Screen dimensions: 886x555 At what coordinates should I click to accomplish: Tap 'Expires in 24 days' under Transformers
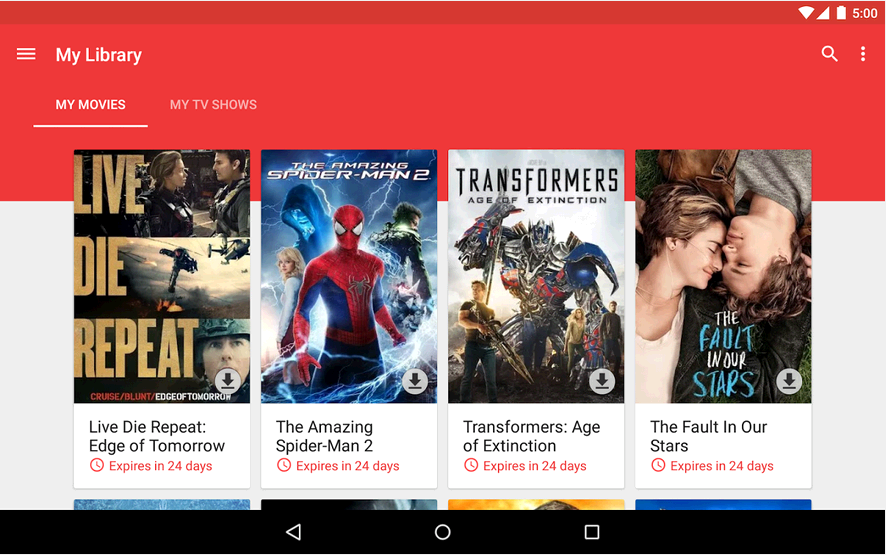coord(535,466)
